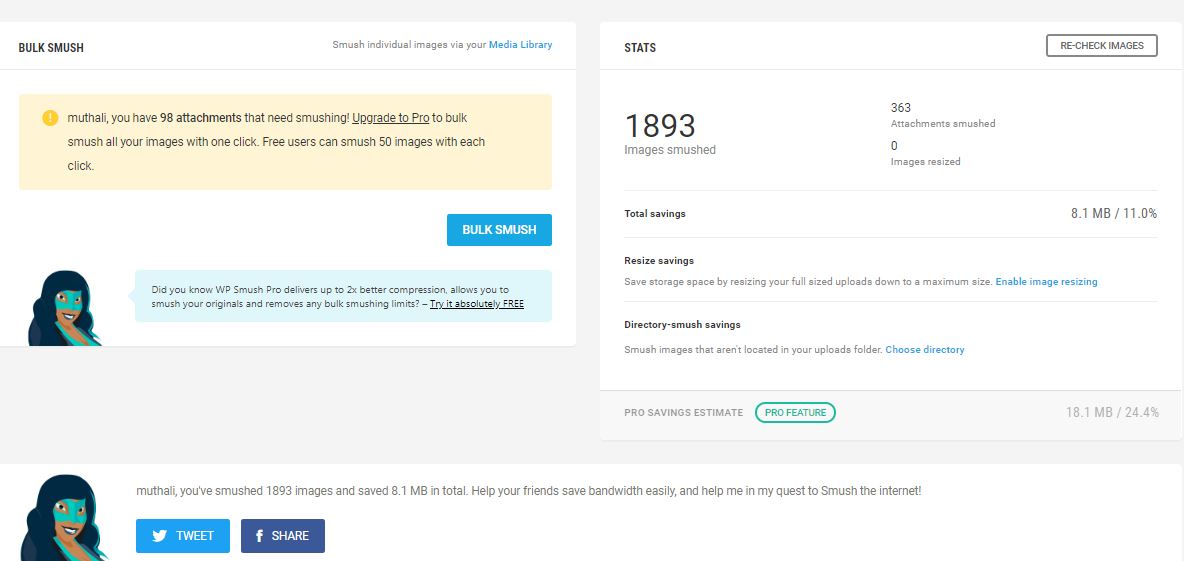This screenshot has width=1184, height=561.
Task: Follow the Upgrade to Pro link
Action: pos(390,118)
